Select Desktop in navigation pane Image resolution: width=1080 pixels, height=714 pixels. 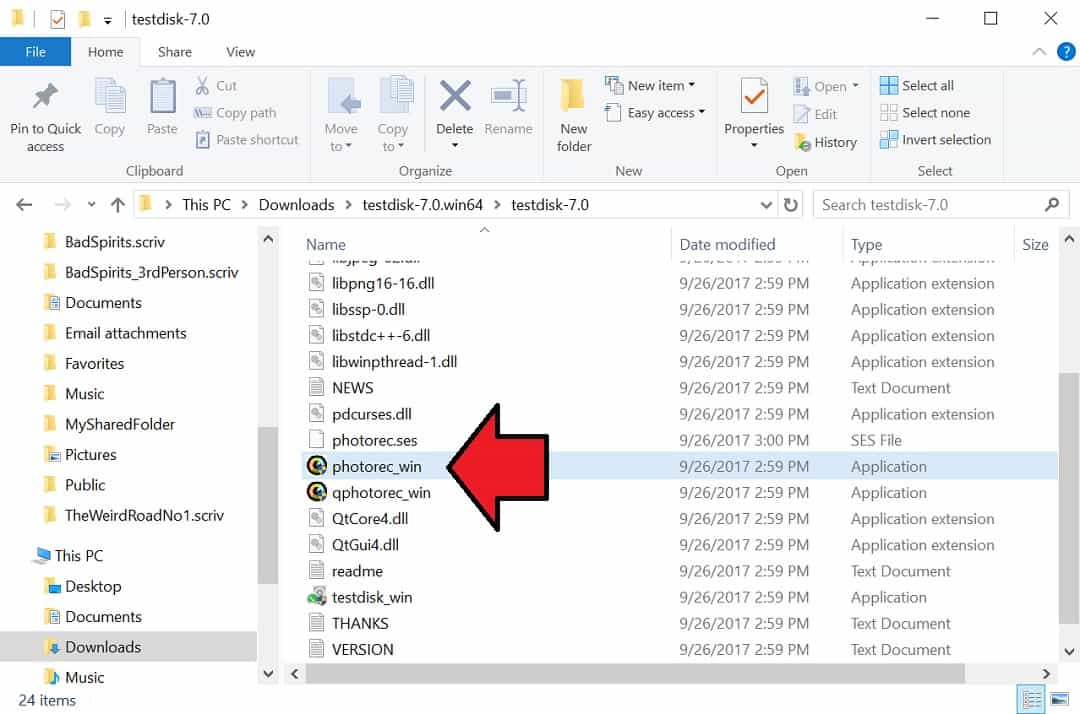pos(93,586)
